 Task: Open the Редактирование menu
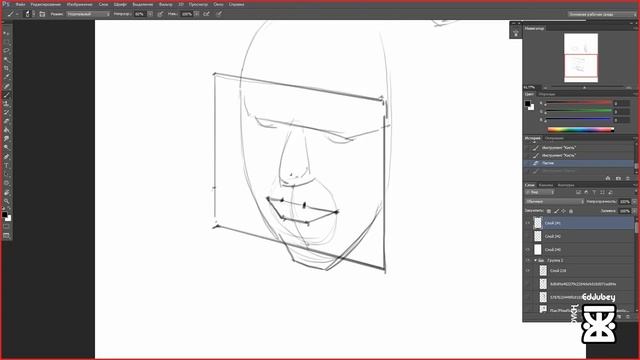(46, 4)
